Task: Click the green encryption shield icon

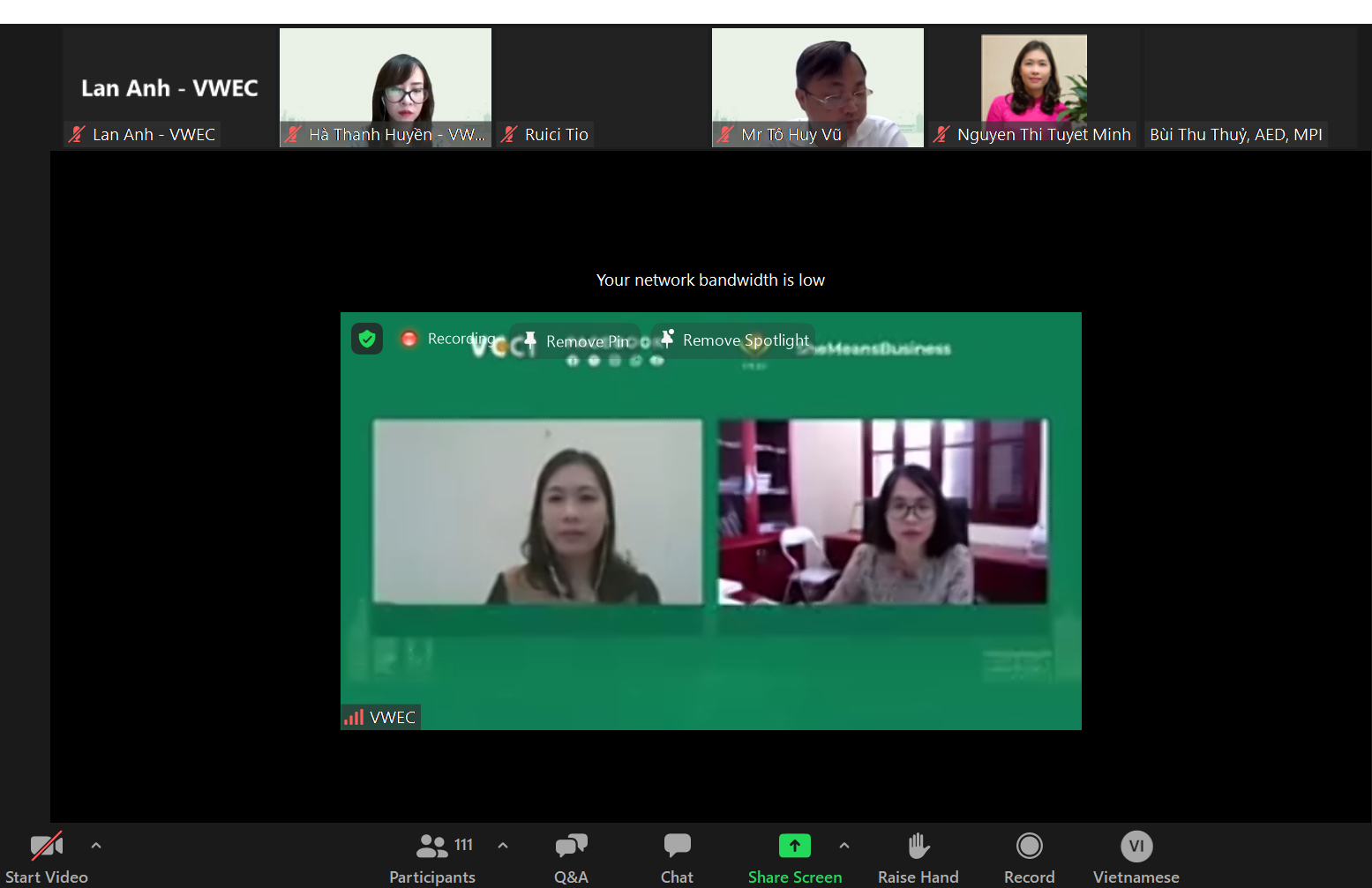Action: 367,339
